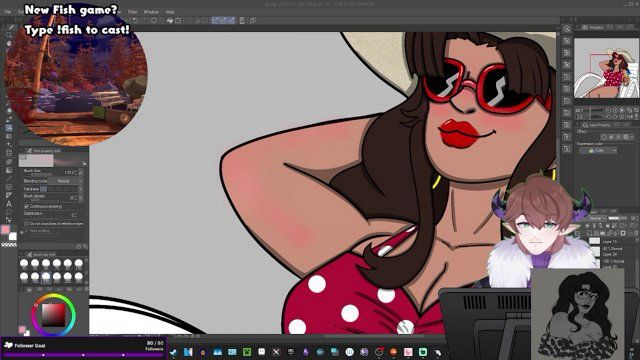Image resolution: width=640 pixels, height=360 pixels.
Task: Click the Hardness slider
Action: click(59, 189)
